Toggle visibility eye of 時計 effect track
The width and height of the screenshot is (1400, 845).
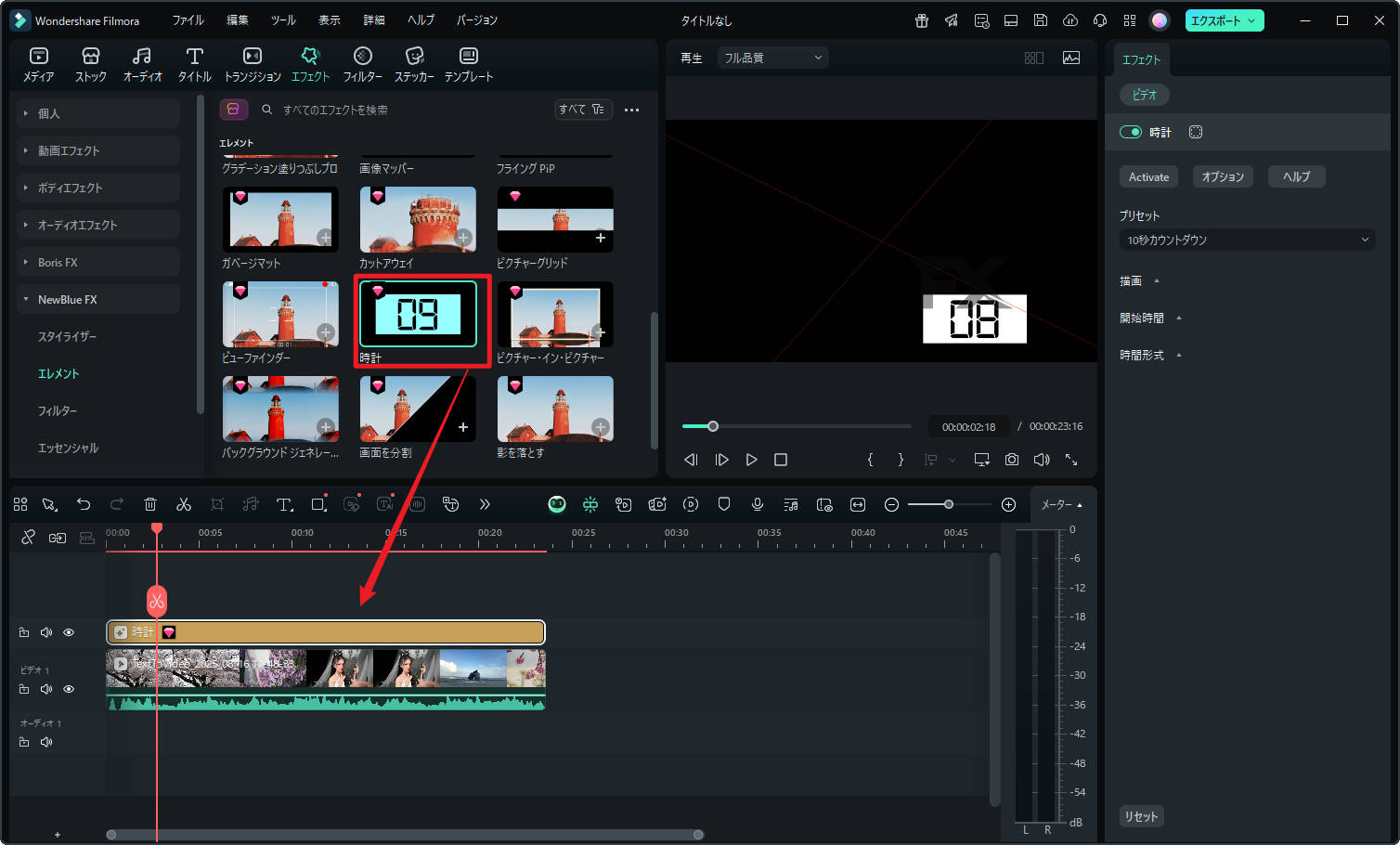coord(69,632)
